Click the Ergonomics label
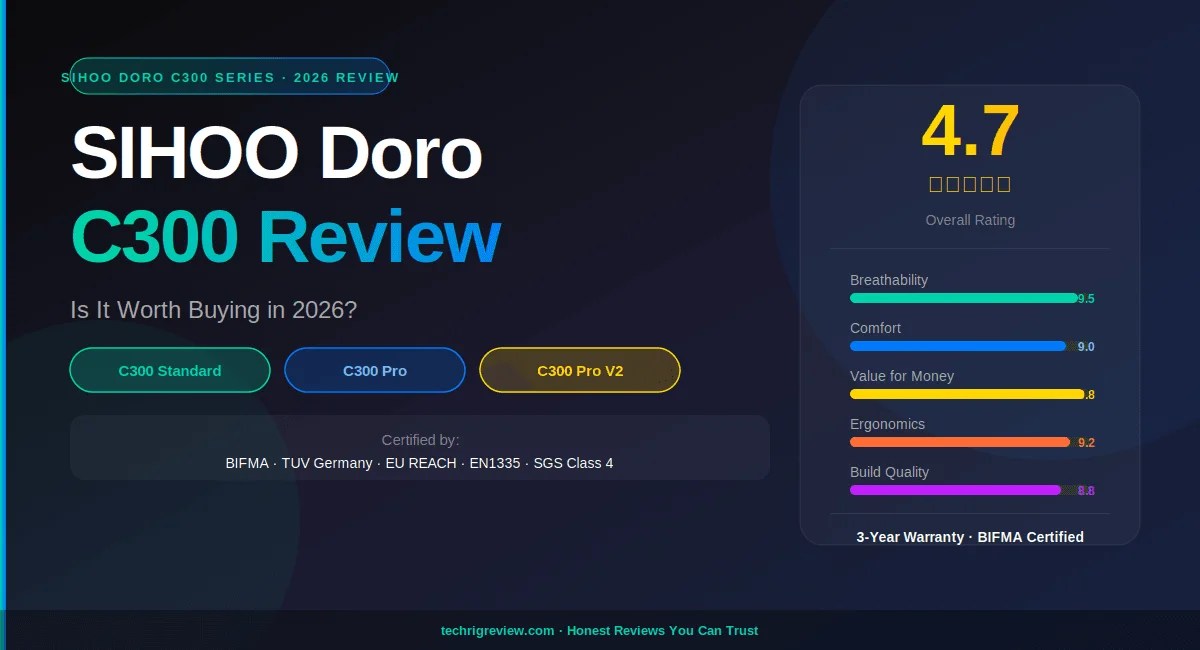This screenshot has height=650, width=1200. point(888,424)
